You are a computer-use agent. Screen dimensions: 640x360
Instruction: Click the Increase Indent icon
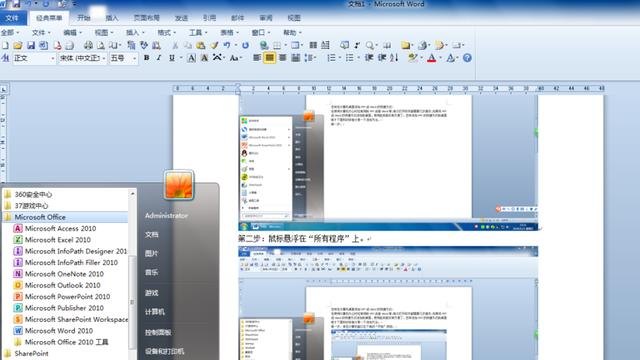[382, 58]
